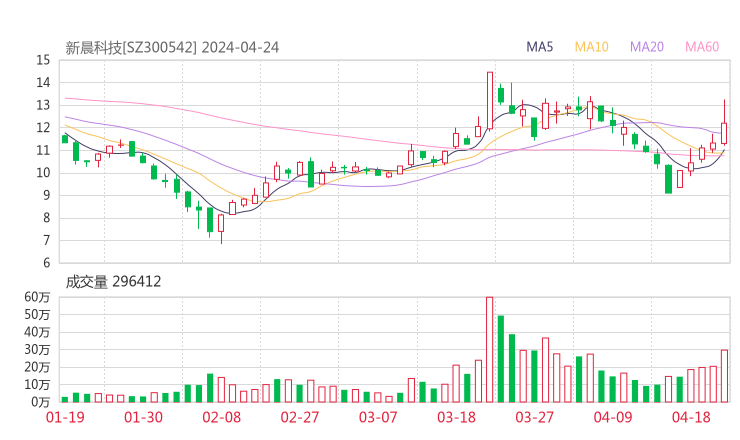The image size is (740, 440).
Task: Select the last volume bar on the right
Action: coord(724,376)
